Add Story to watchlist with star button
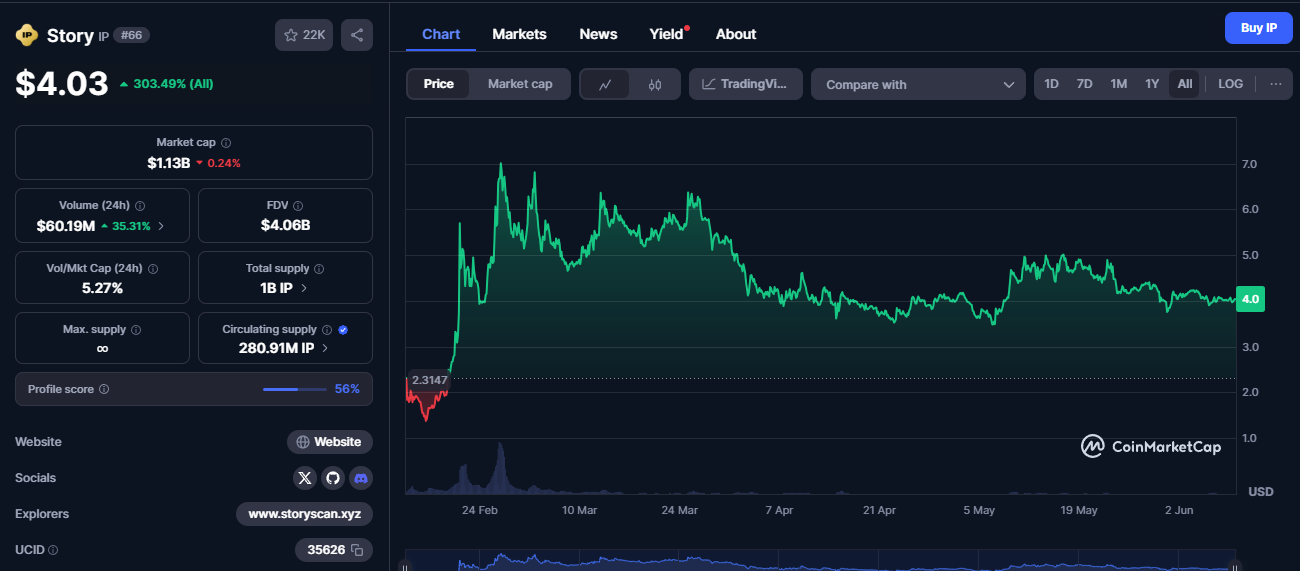The height and width of the screenshot is (571, 1300). point(304,35)
